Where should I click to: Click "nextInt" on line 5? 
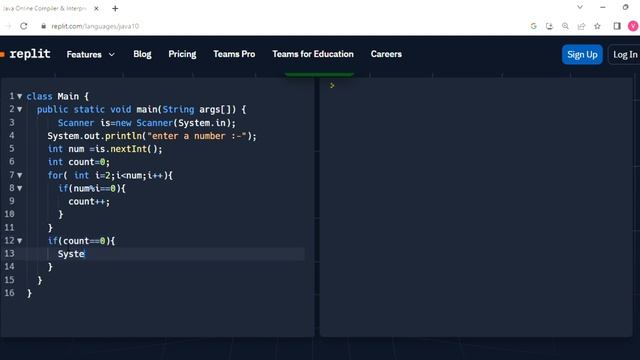click(x=129, y=149)
